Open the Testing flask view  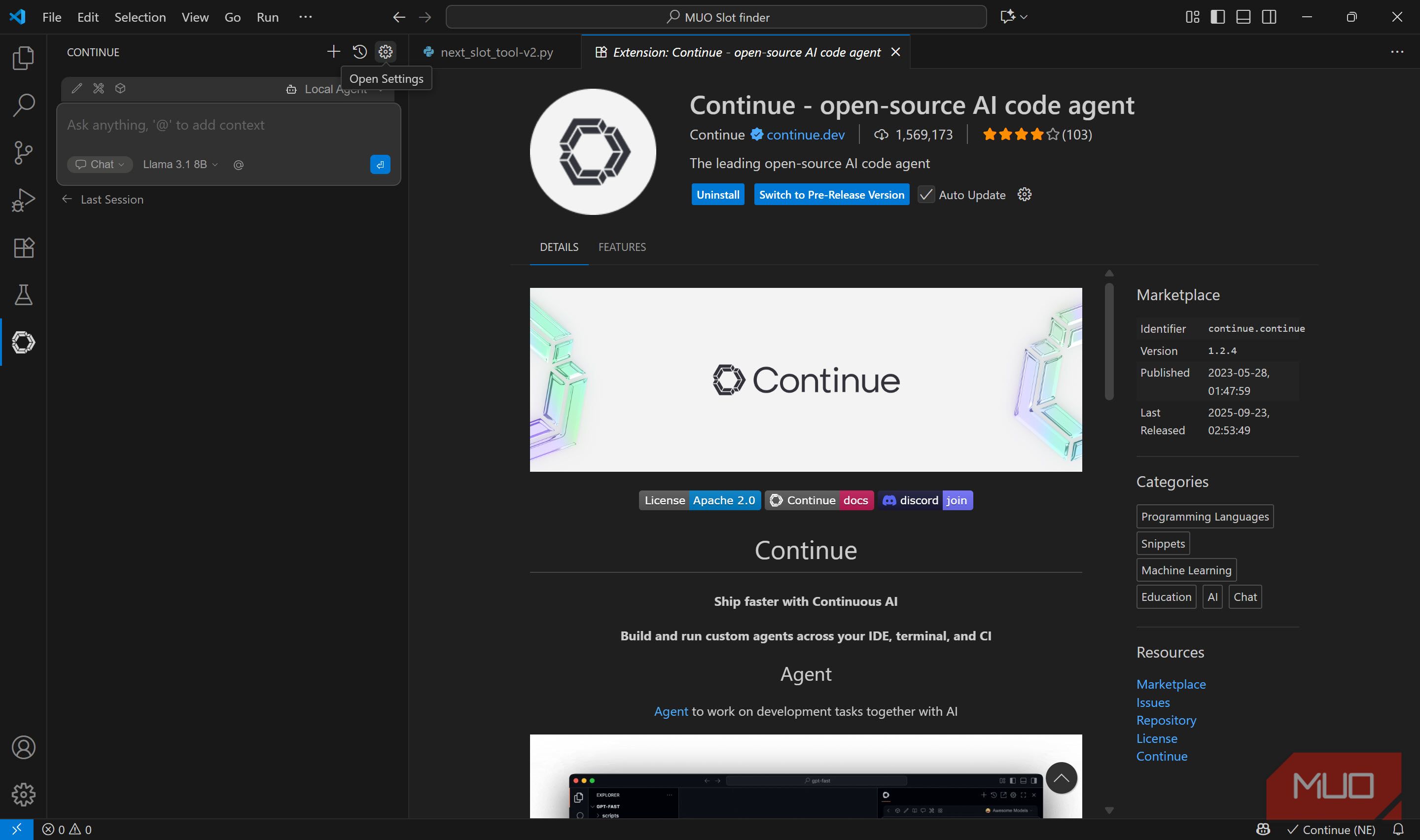click(23, 294)
